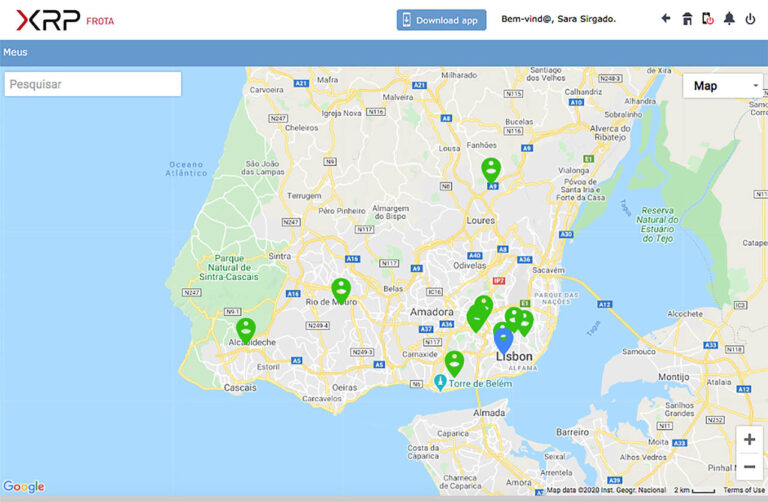Select the green marker at Alcabideche
The width and height of the screenshot is (768, 502).
coord(245,331)
